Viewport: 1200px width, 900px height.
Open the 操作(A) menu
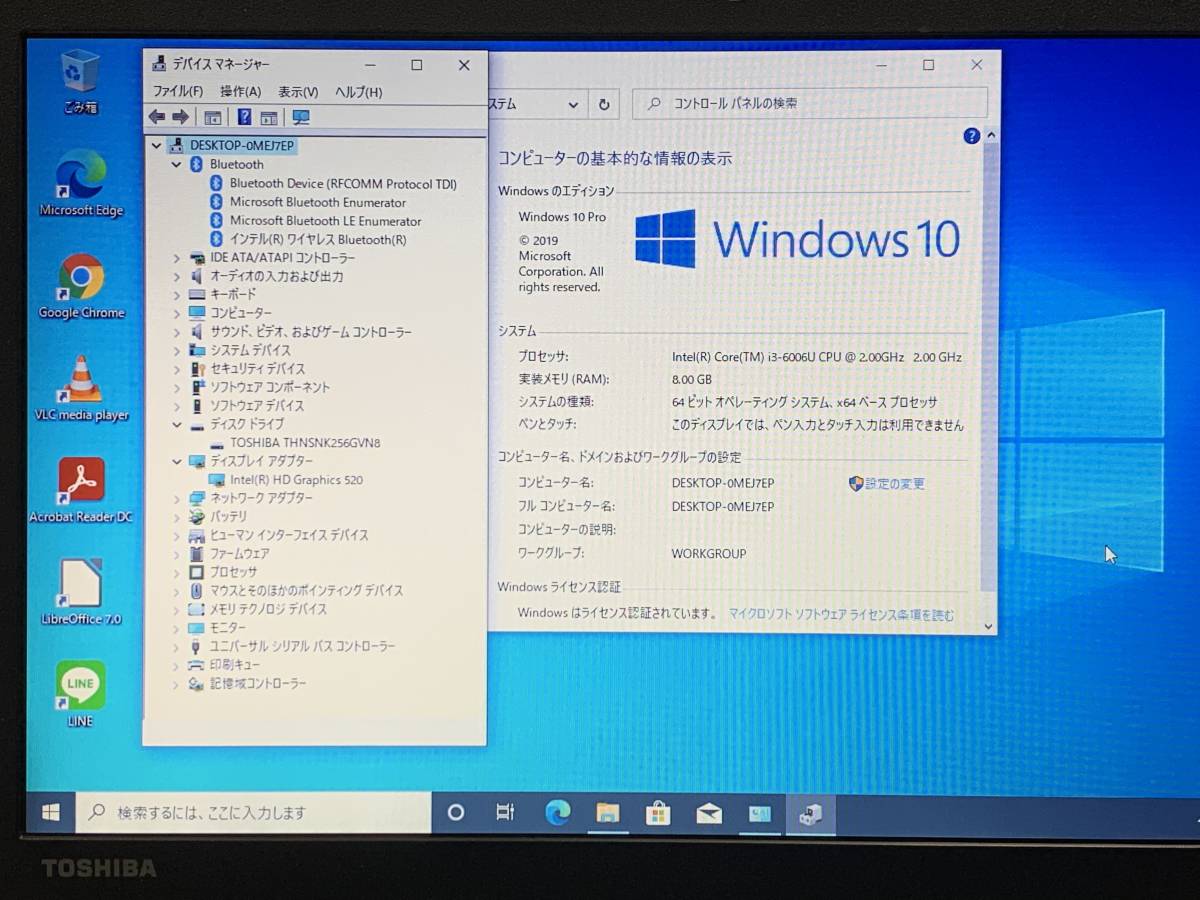point(240,92)
